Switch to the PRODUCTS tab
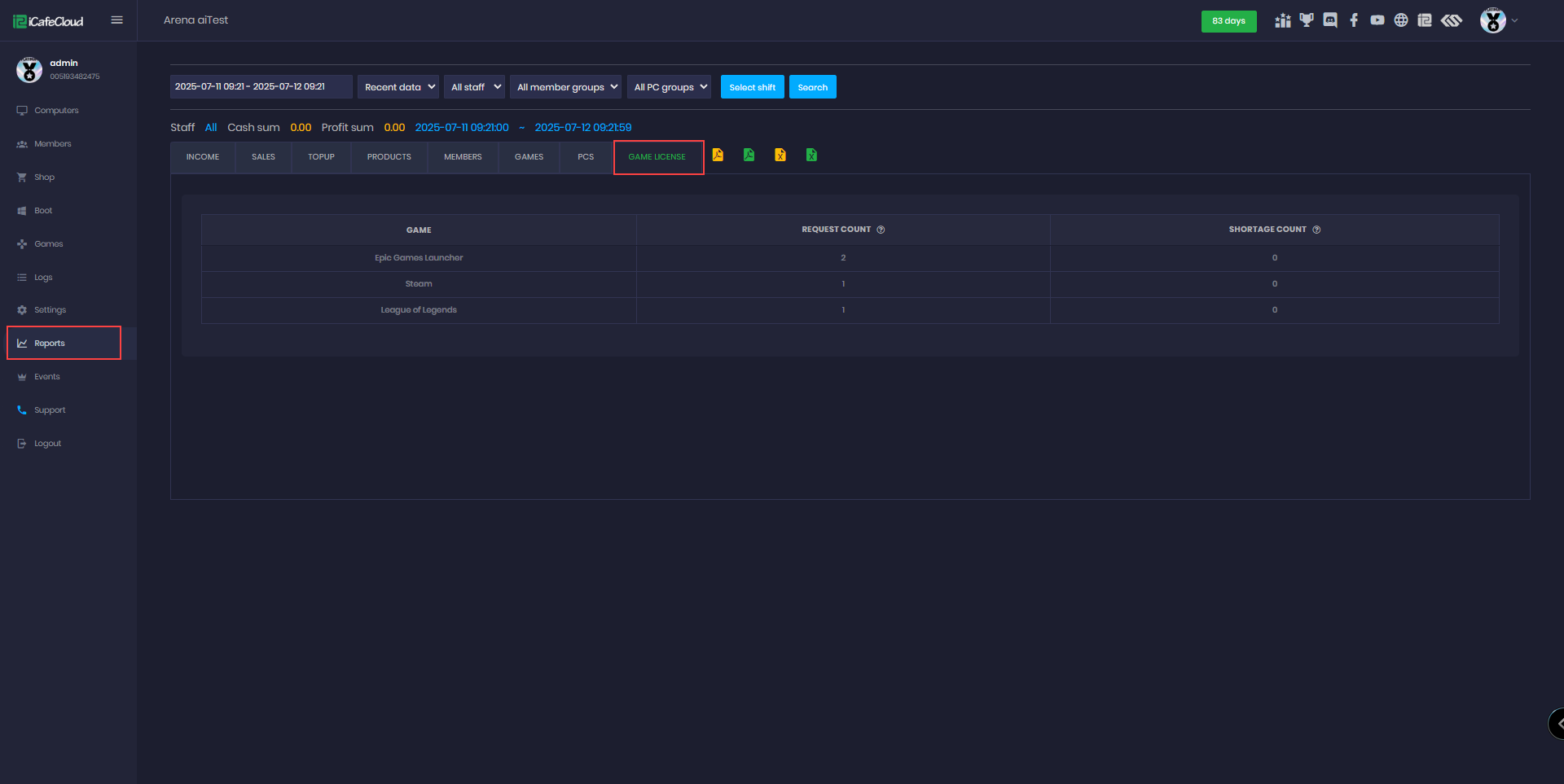 389,157
